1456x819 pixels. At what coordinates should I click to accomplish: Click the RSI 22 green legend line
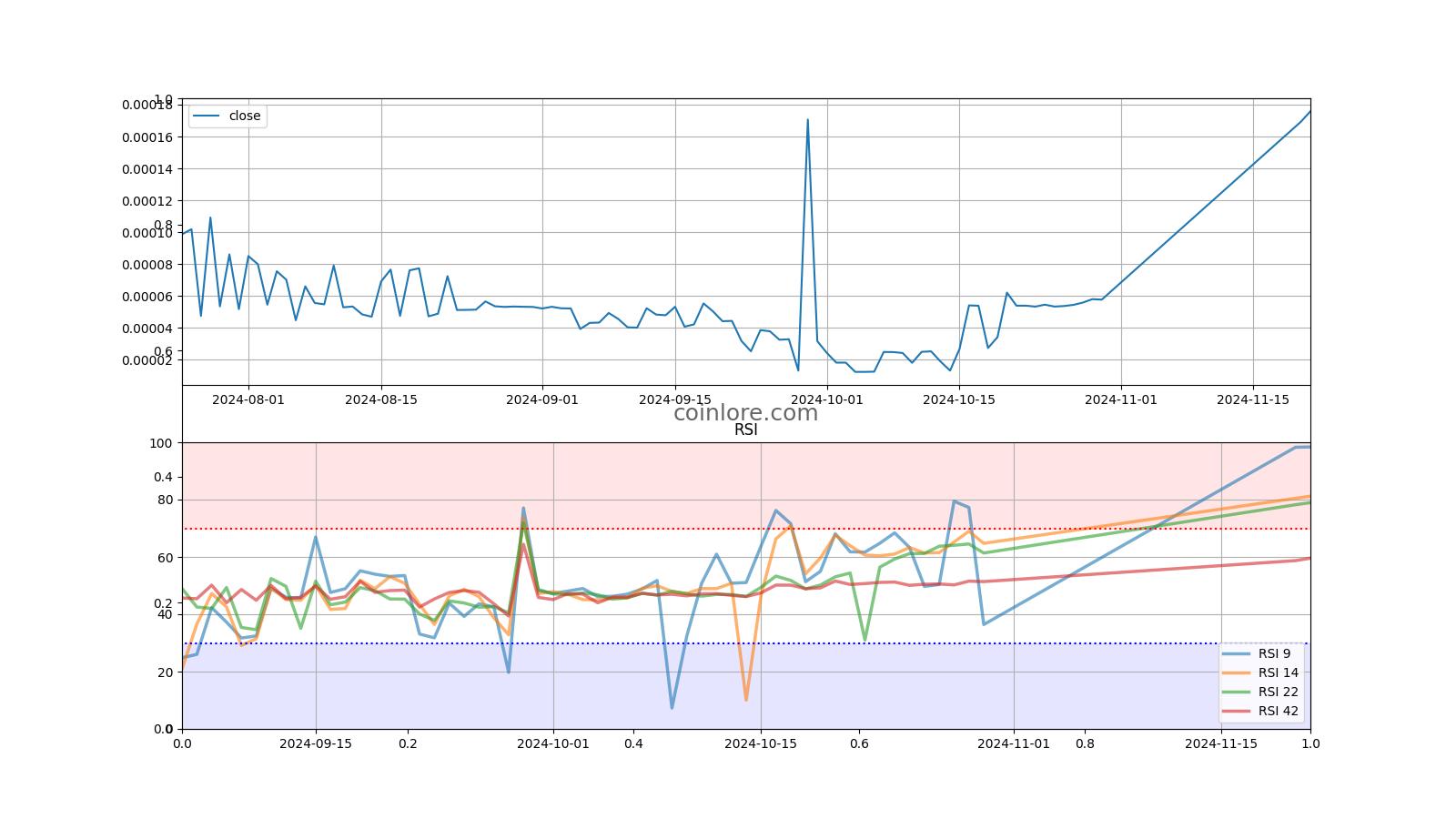(x=1237, y=692)
